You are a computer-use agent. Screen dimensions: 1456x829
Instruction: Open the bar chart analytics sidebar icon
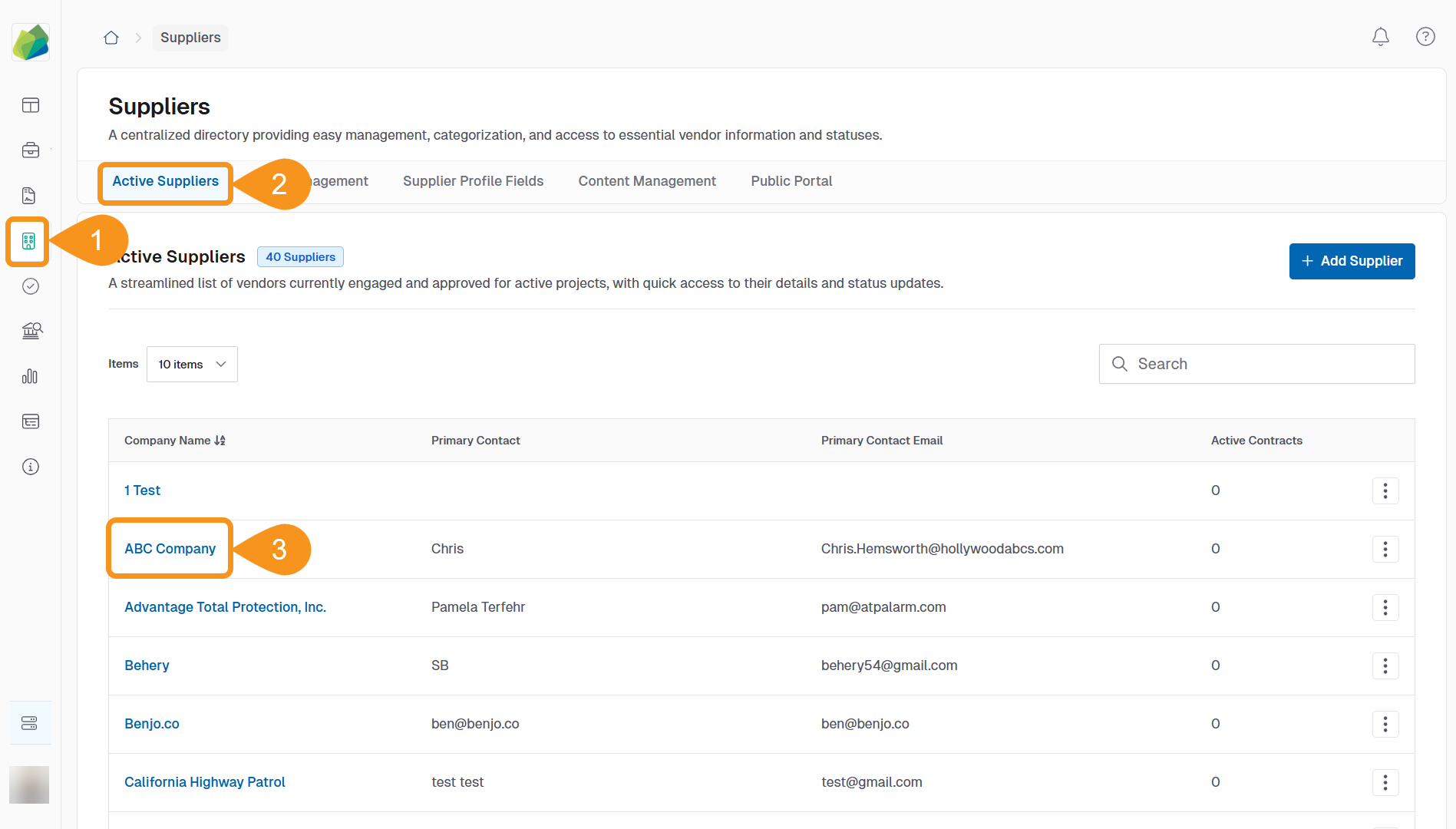click(31, 376)
